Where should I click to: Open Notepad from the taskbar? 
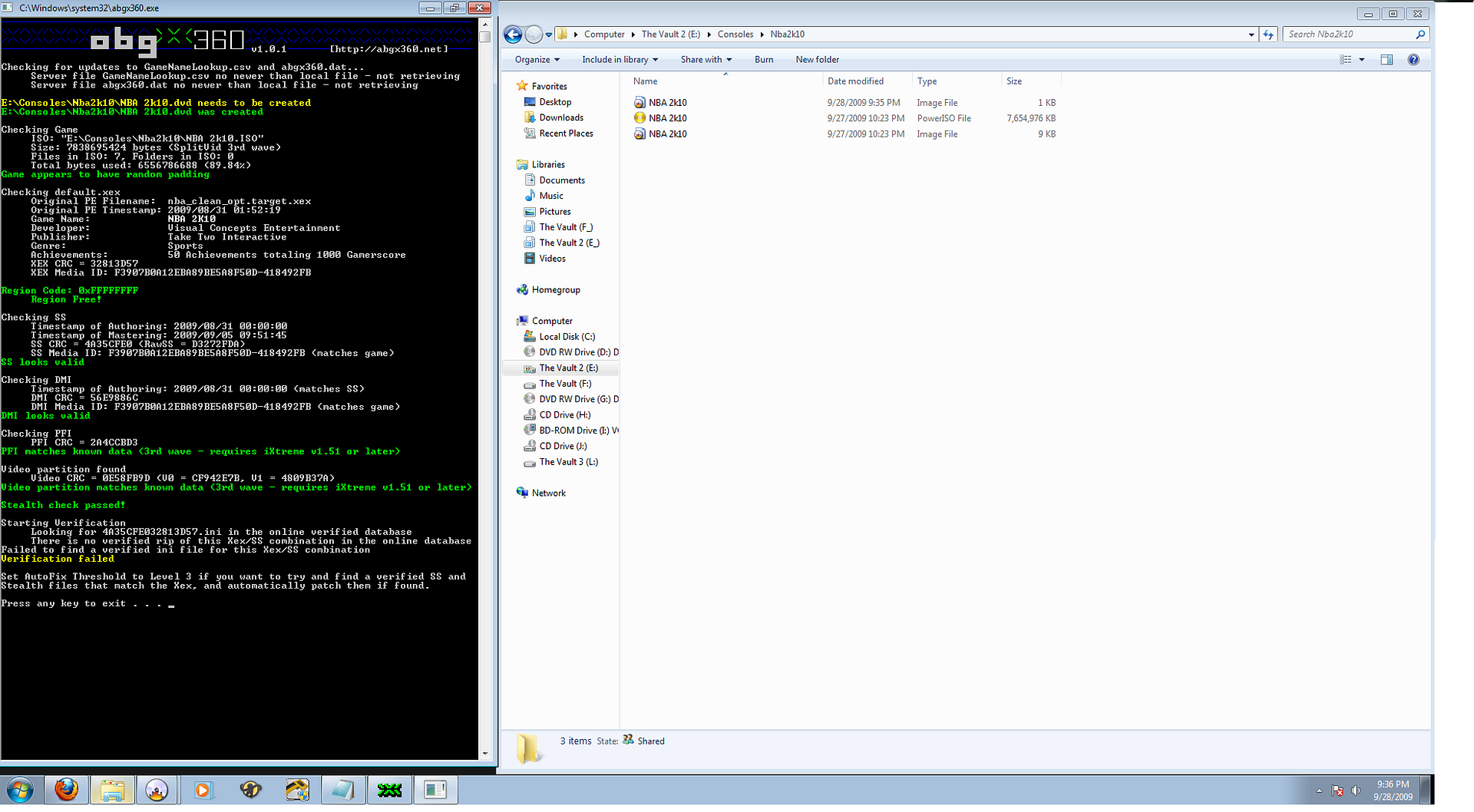pos(342,790)
